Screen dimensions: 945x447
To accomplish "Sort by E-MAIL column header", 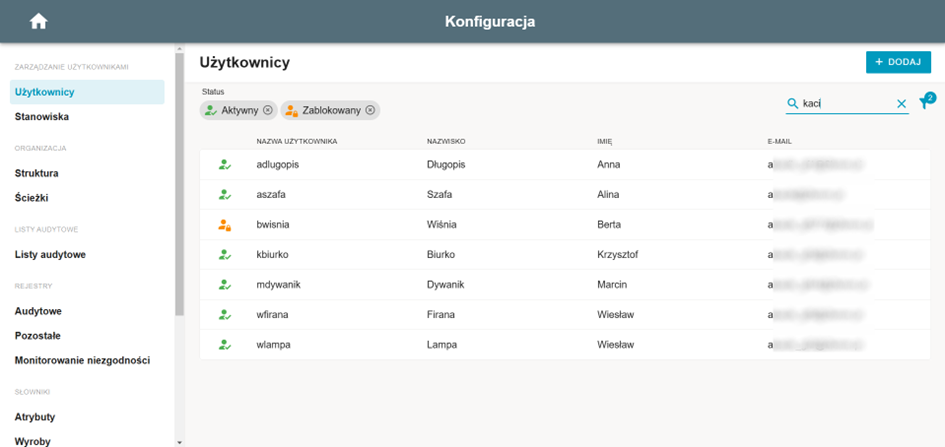I will point(779,142).
